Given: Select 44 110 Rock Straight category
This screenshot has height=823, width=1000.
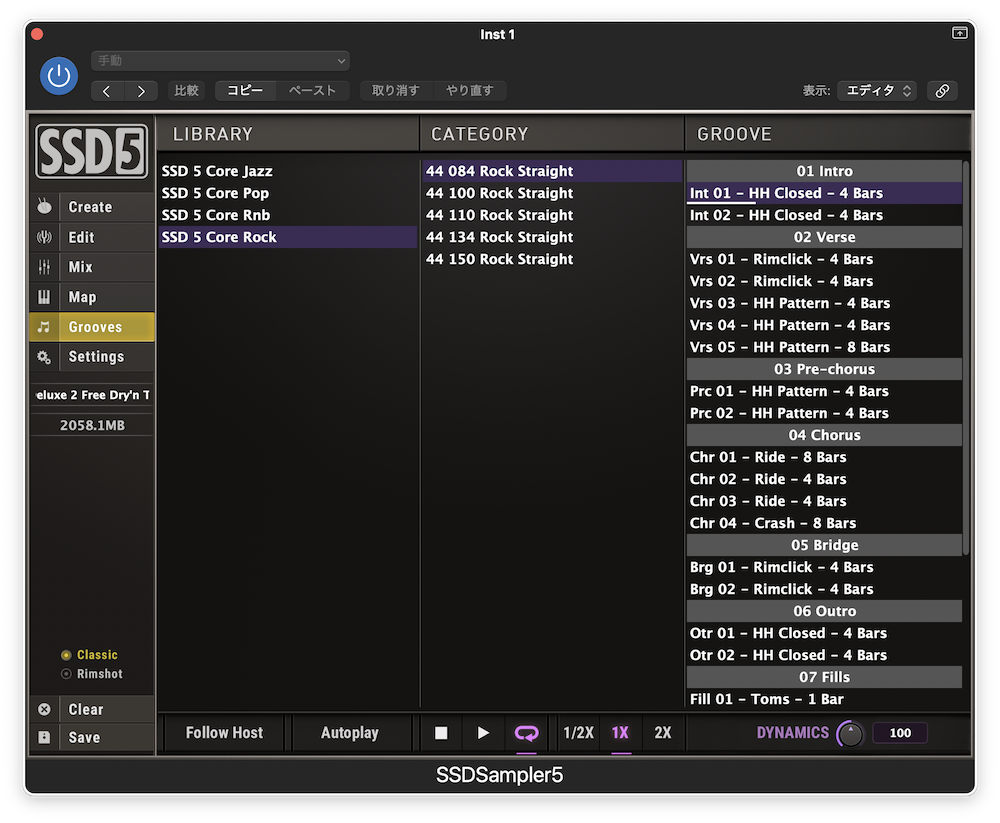Looking at the screenshot, I should 552,215.
